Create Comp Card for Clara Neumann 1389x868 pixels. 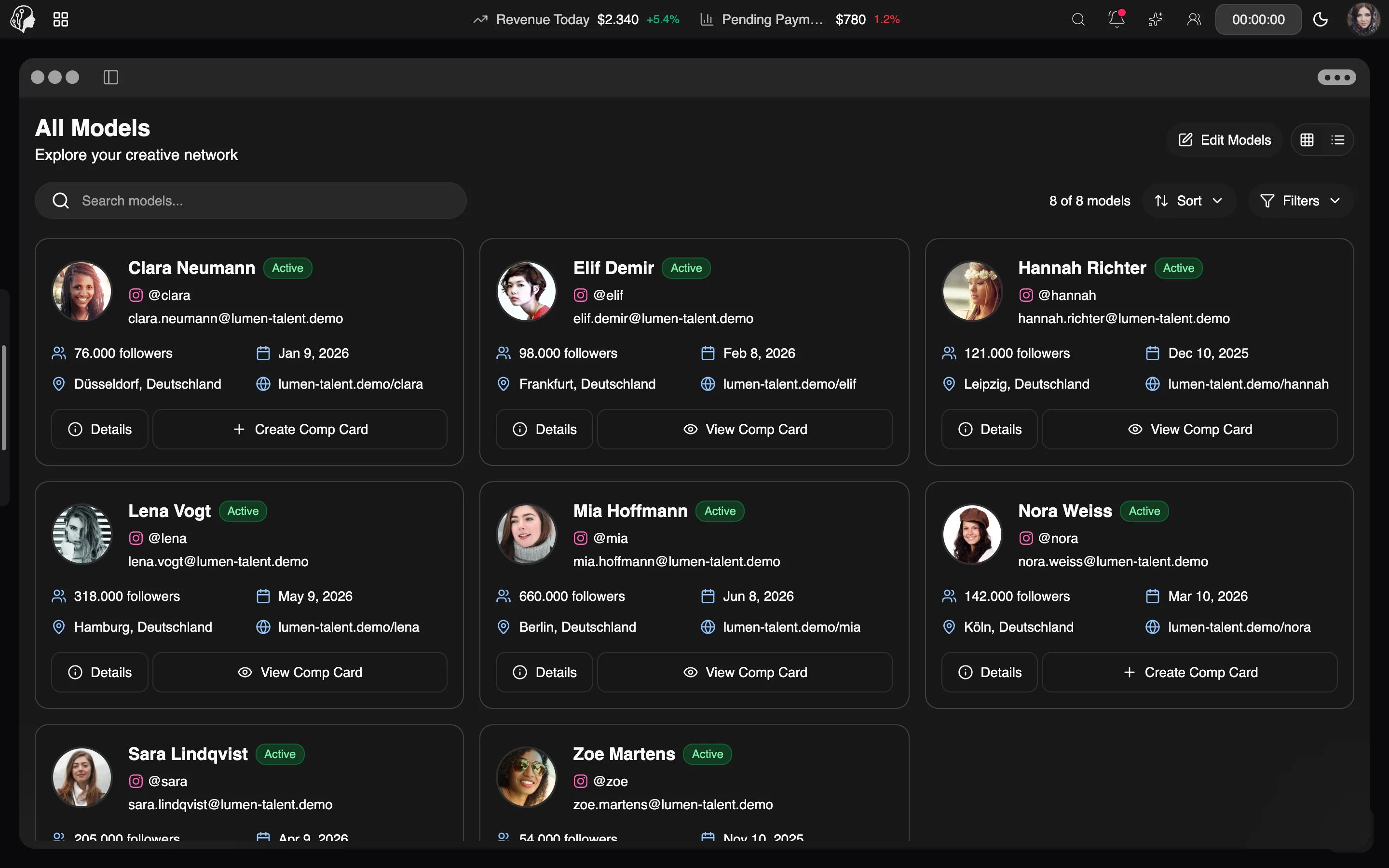[x=300, y=429]
